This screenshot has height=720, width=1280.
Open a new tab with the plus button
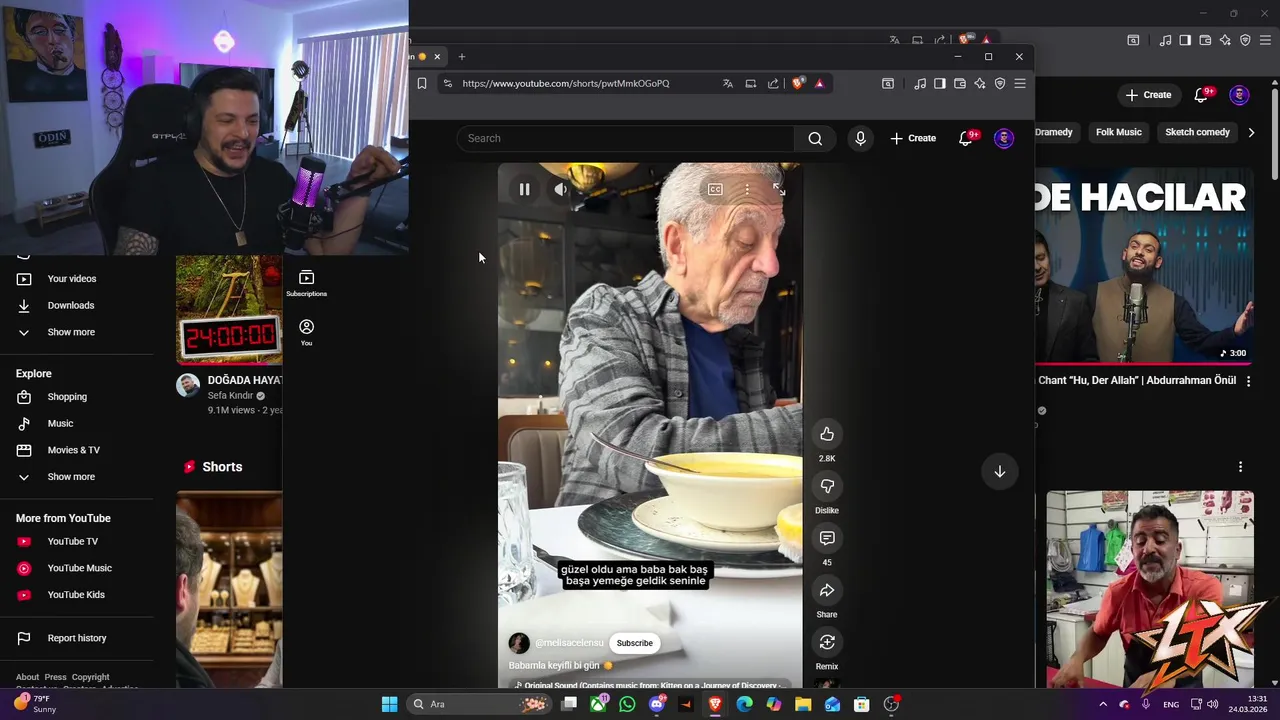(x=462, y=57)
